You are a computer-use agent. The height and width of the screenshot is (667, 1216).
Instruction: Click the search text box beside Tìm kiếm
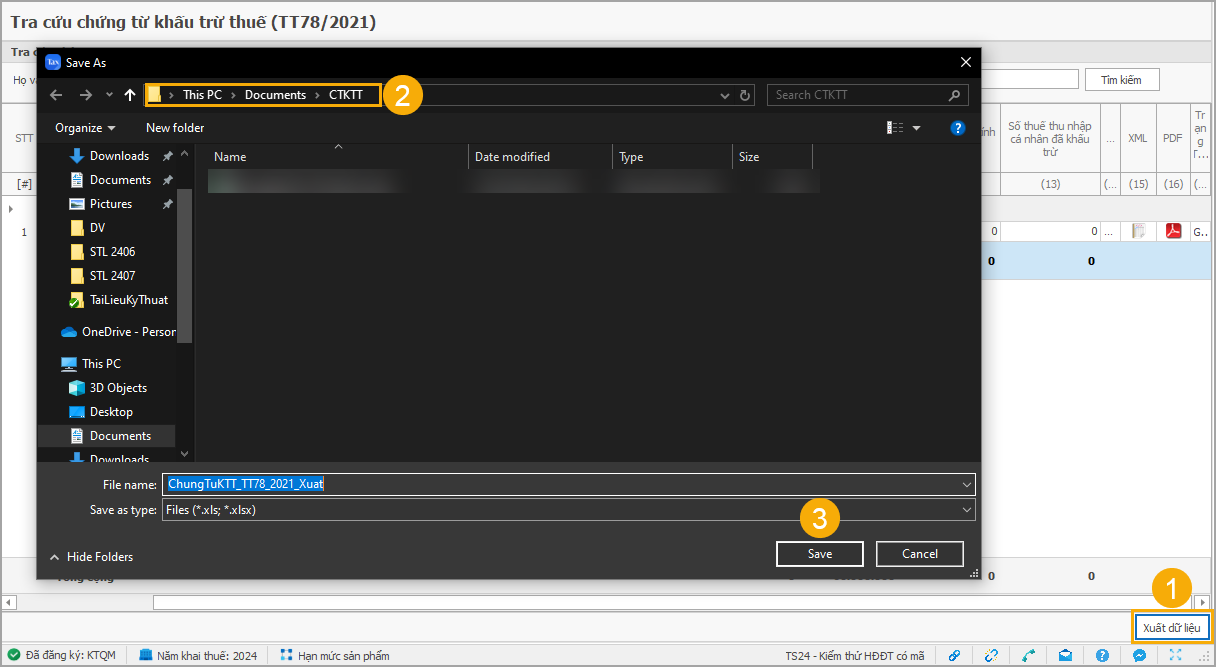[1029, 79]
